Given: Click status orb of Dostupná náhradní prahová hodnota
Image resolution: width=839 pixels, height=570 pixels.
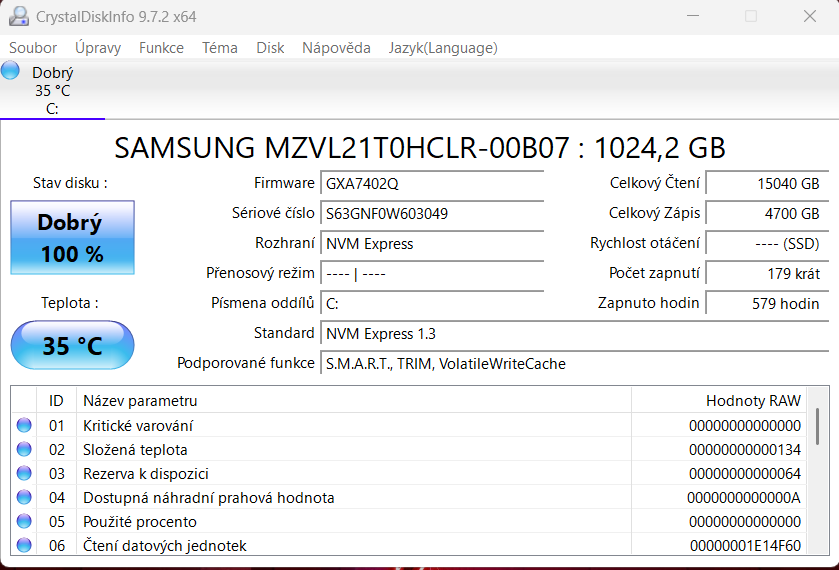Looking at the screenshot, I should click(24, 497).
